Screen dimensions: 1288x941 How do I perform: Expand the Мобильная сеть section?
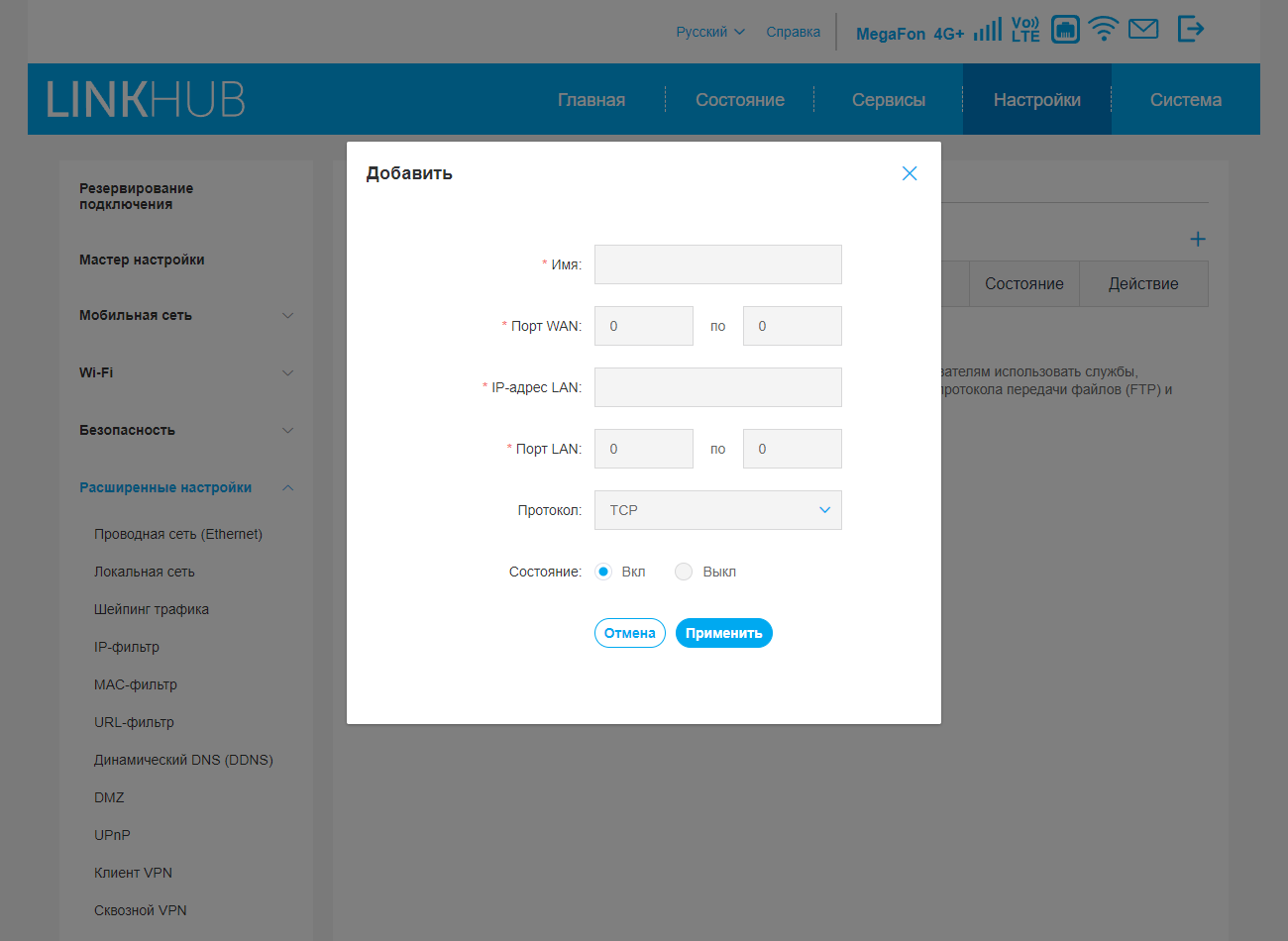(186, 315)
